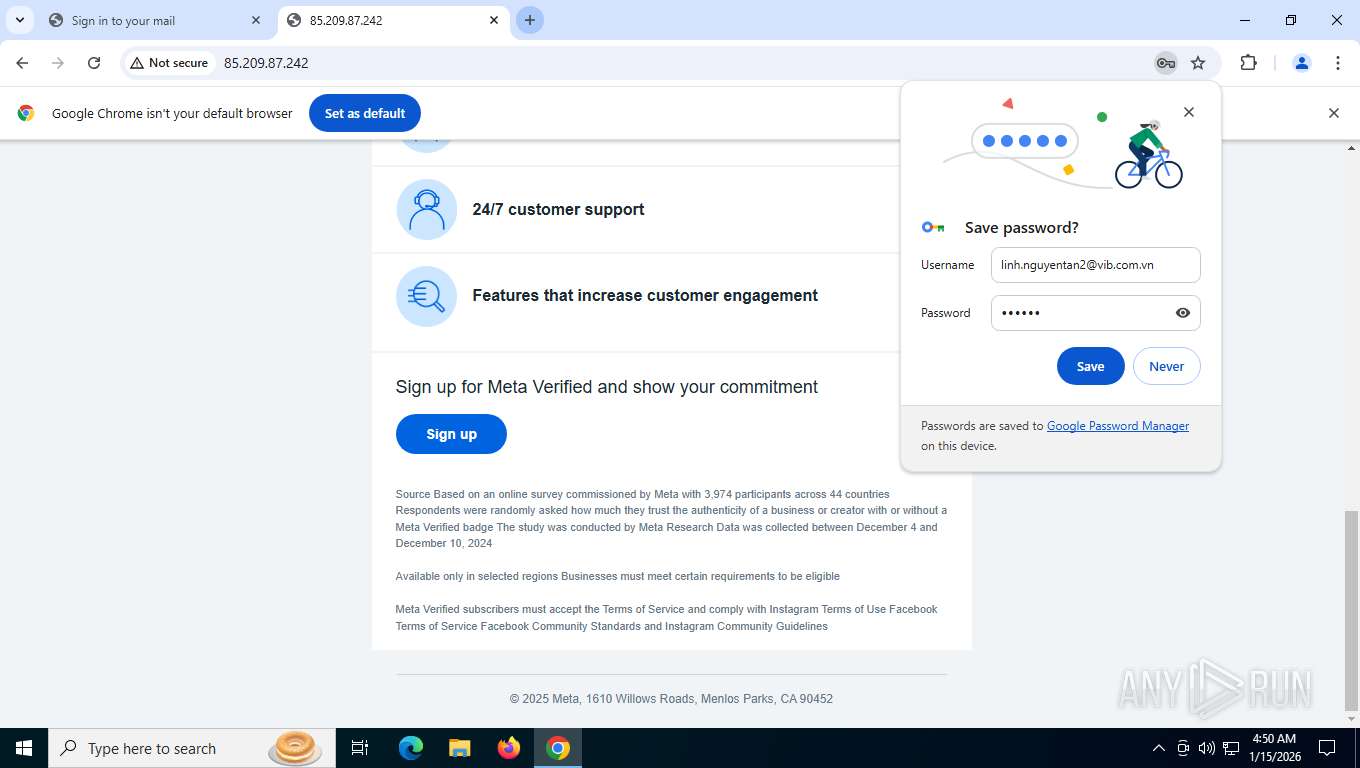Click "Features that increase customer engagement" text
This screenshot has width=1360, height=768.
tap(645, 296)
